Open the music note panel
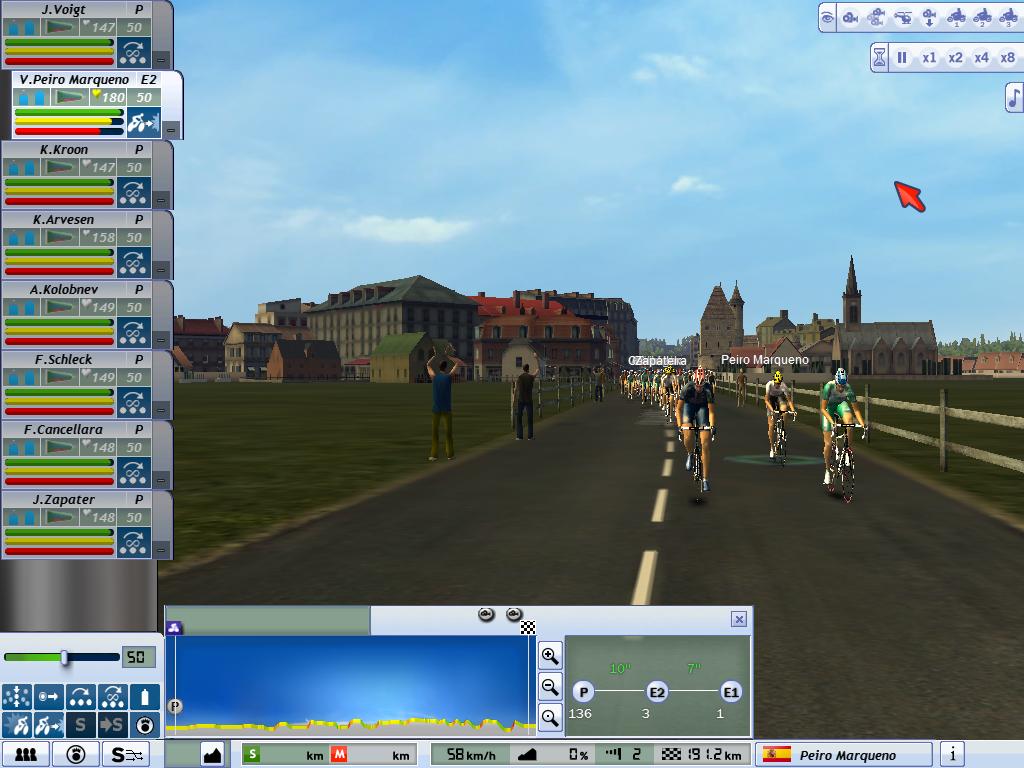1024x768 pixels. click(1013, 97)
